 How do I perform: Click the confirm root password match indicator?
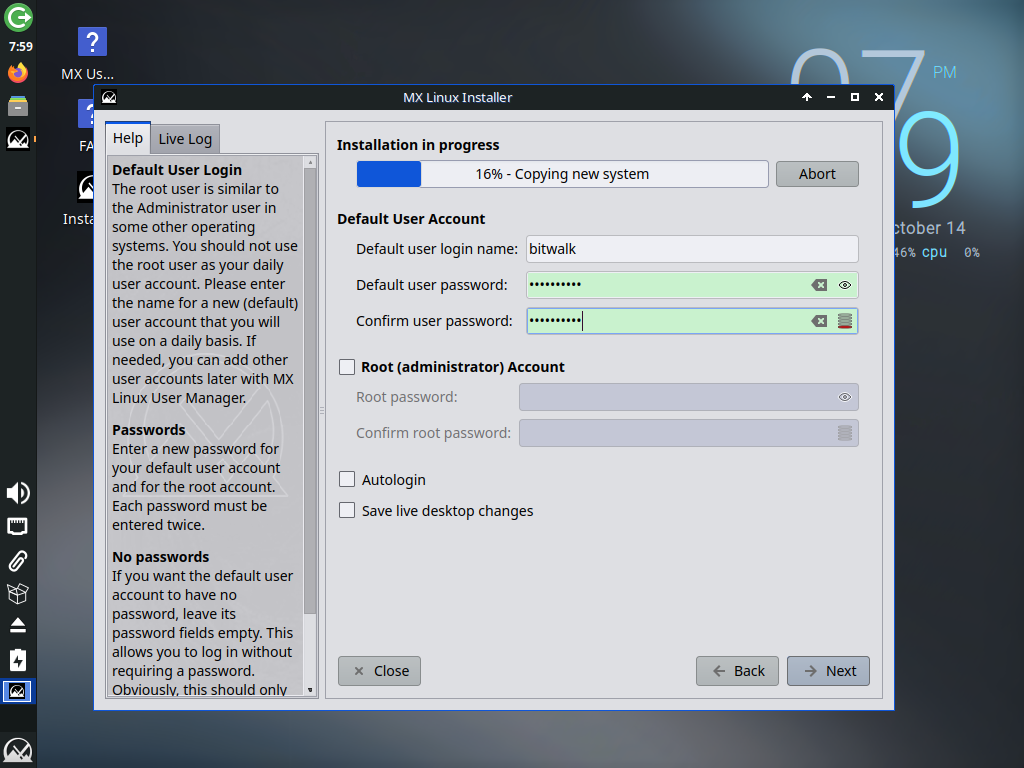click(x=844, y=433)
